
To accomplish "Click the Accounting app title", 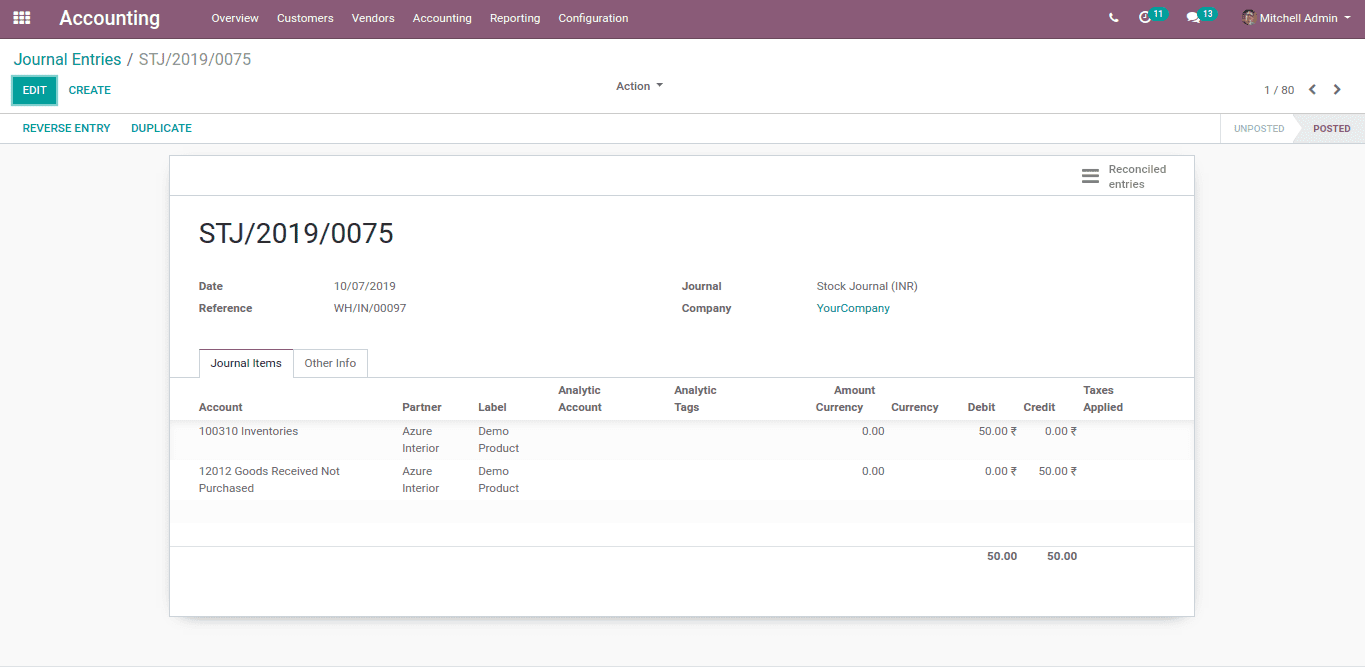I will pos(109,18).
